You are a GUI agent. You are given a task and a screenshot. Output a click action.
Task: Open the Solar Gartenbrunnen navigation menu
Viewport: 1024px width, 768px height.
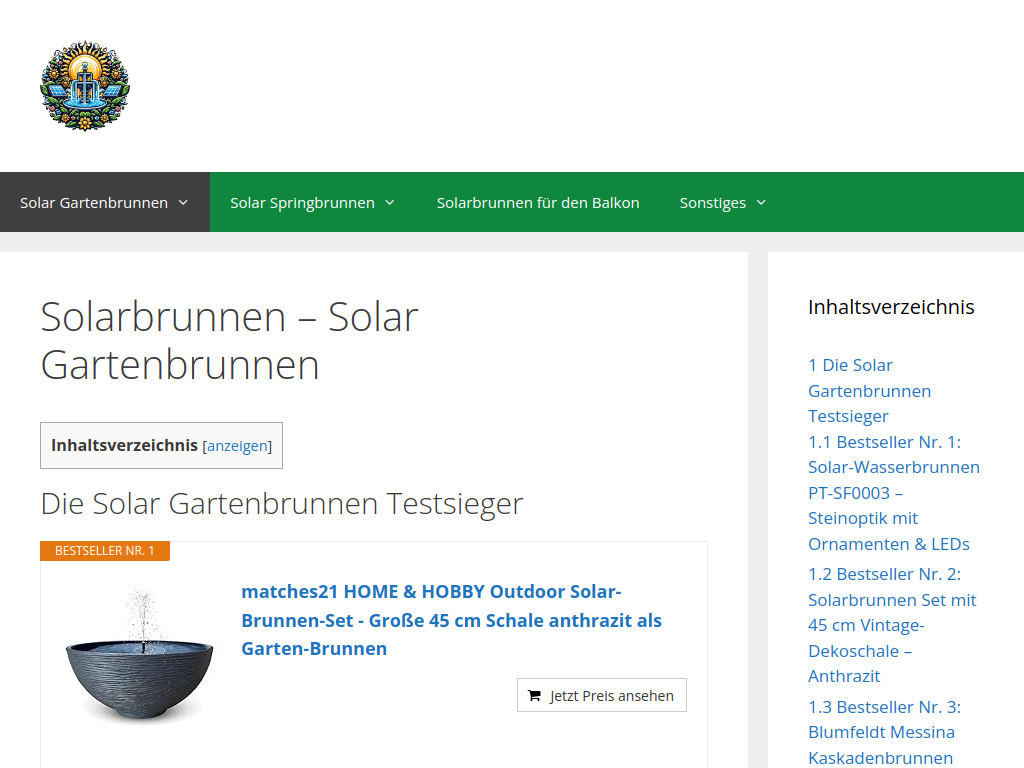(x=94, y=202)
